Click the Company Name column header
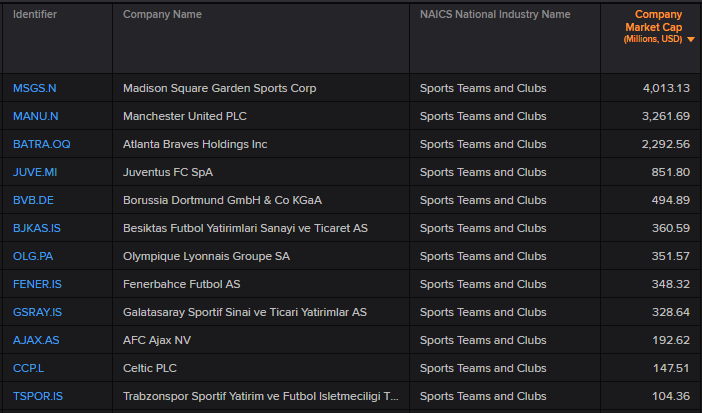 point(162,14)
